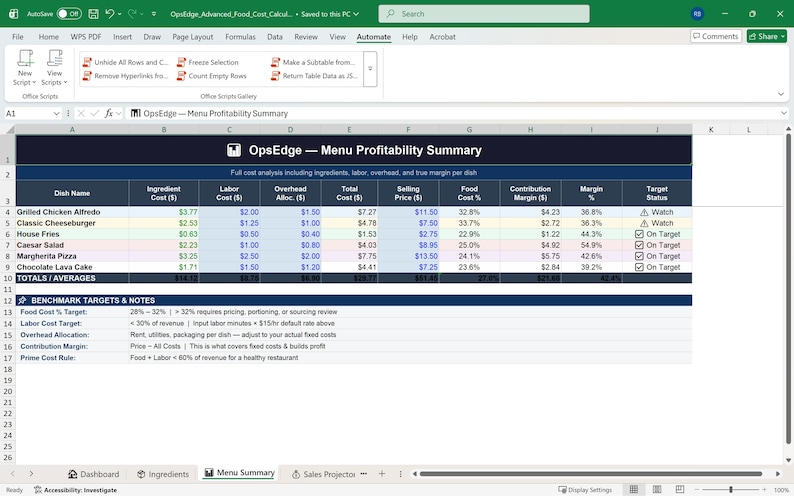Open the Saved to this PC dropdown
The image size is (794, 496).
pyautogui.click(x=356, y=14)
